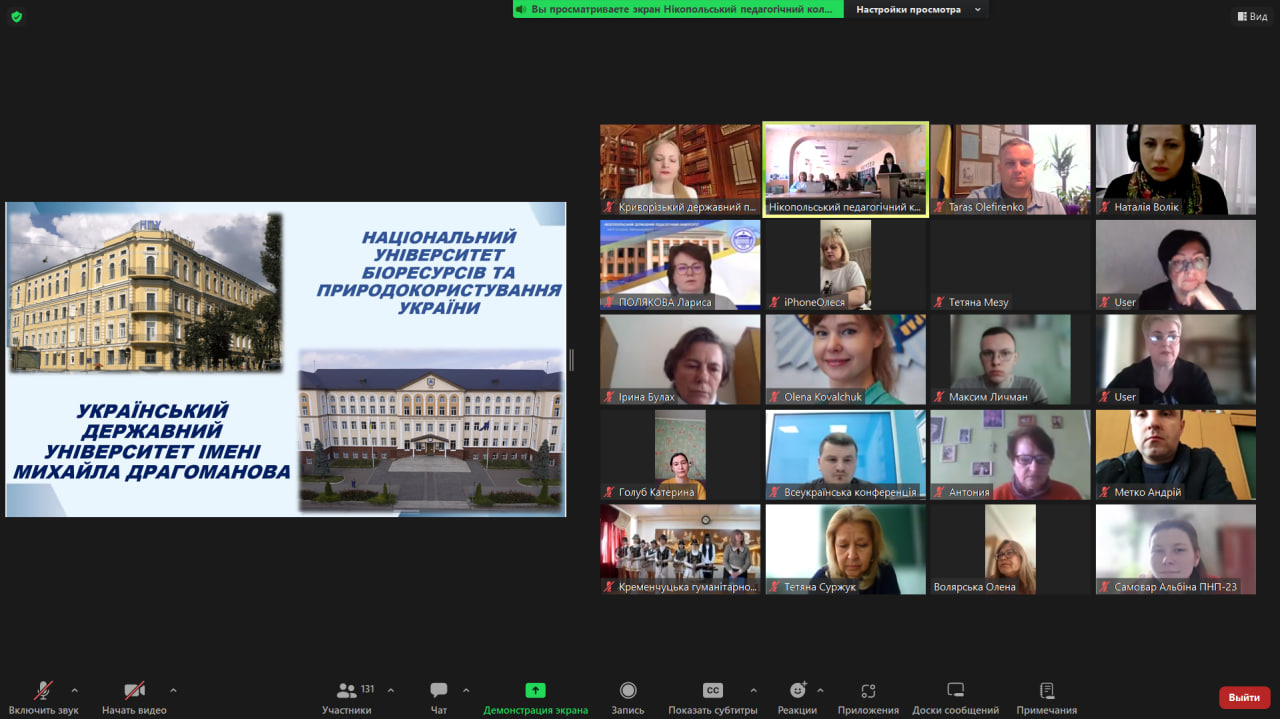Open Reactions emoji menu
The width and height of the screenshot is (1280, 719).
[x=797, y=690]
